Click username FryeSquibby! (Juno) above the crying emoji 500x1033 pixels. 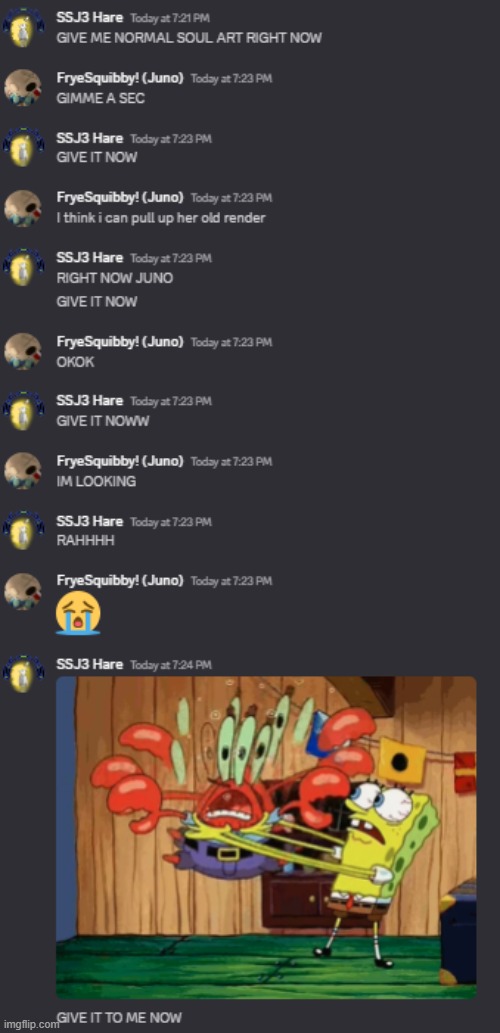pos(120,580)
